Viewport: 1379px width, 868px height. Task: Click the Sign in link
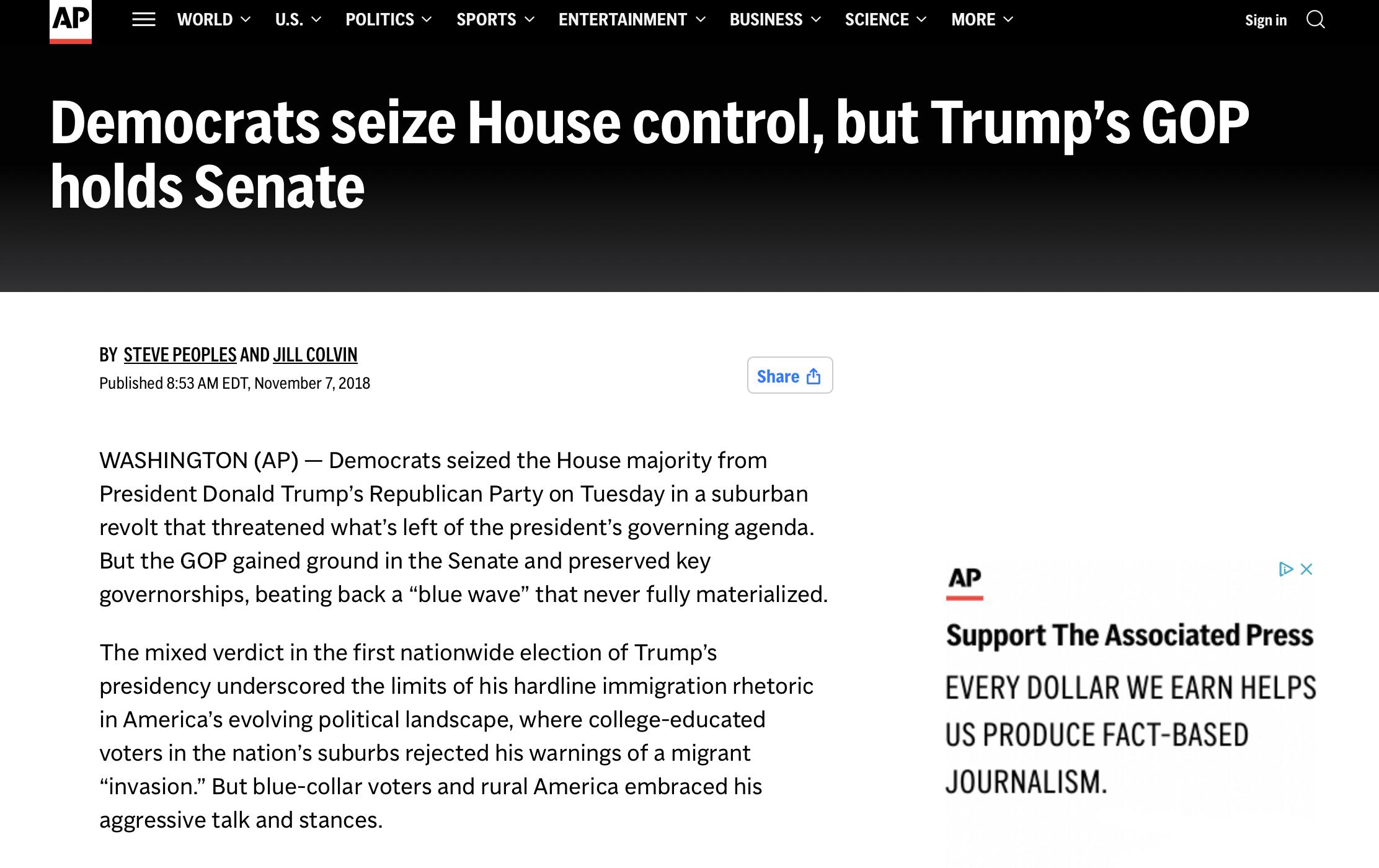pyautogui.click(x=1266, y=20)
